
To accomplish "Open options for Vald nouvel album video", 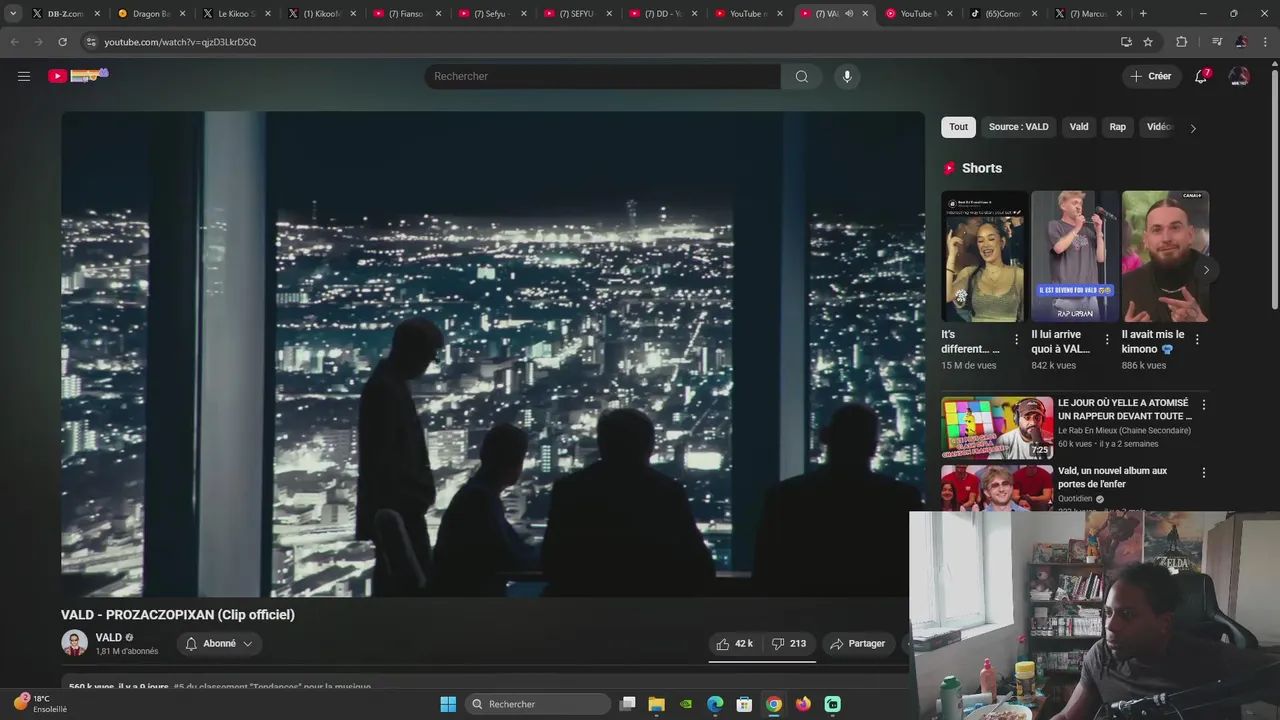I will 1204,472.
